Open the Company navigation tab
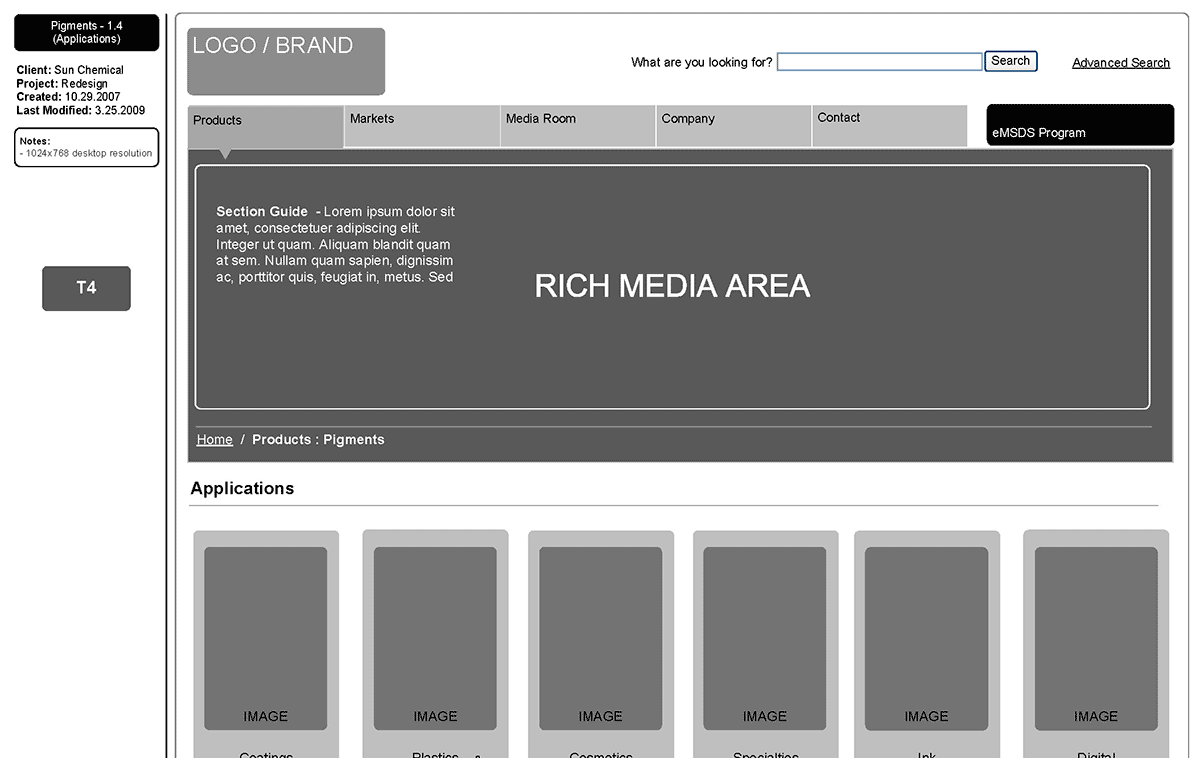The image size is (1200, 758). pyautogui.click(x=734, y=125)
